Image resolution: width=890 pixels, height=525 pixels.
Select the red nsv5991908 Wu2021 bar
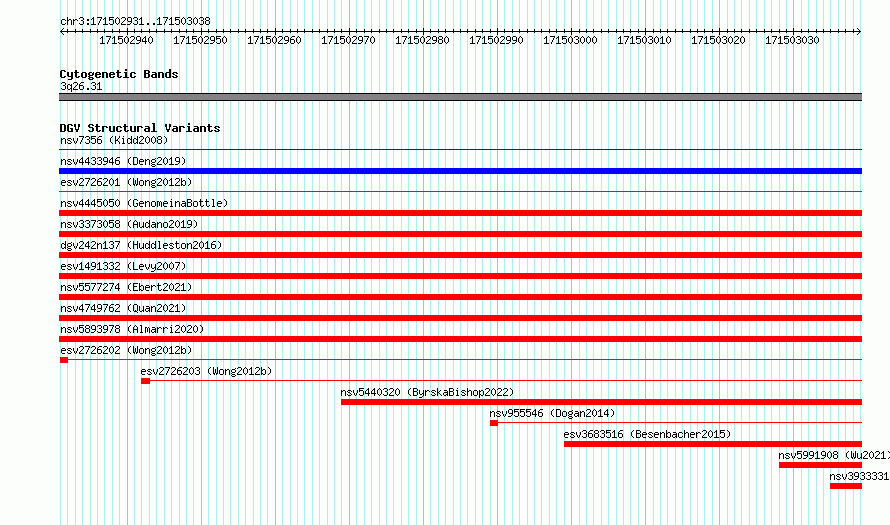point(820,465)
